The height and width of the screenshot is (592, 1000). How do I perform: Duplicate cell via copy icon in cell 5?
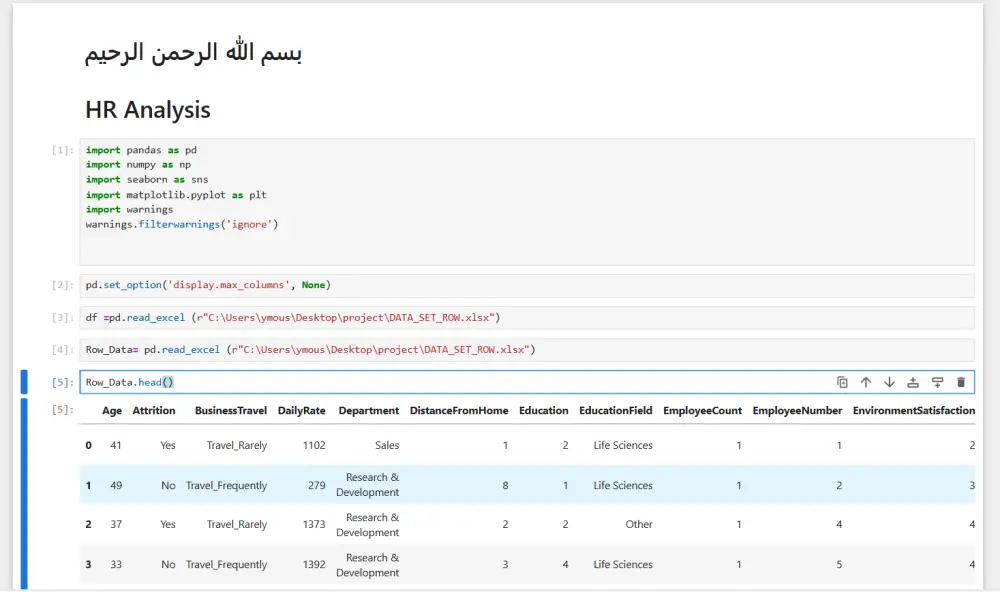(842, 382)
